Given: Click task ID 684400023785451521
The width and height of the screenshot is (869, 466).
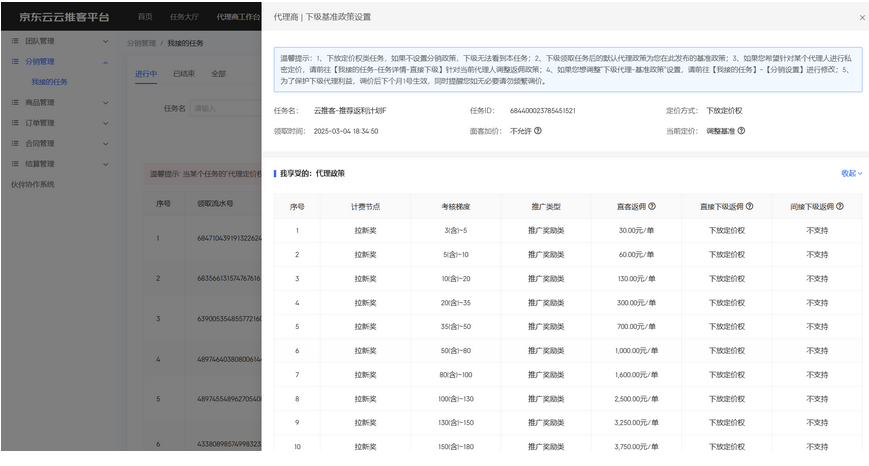Looking at the screenshot, I should (x=543, y=111).
